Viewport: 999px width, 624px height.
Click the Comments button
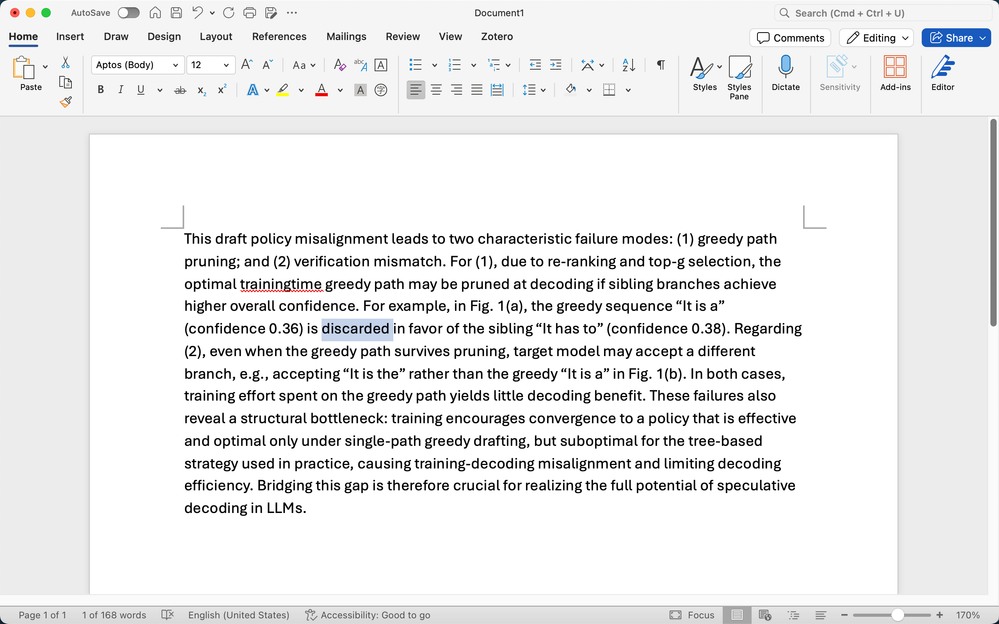click(x=790, y=38)
